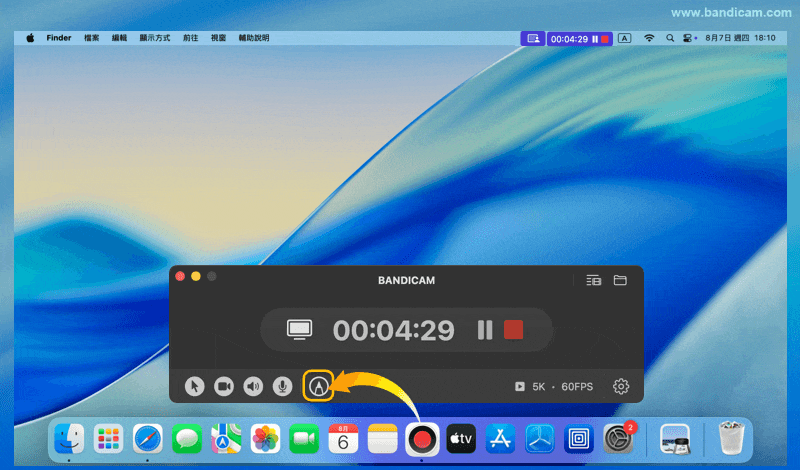Toggle mouse cursor effects in Bandicam
This screenshot has height=470, width=800.
196,386
